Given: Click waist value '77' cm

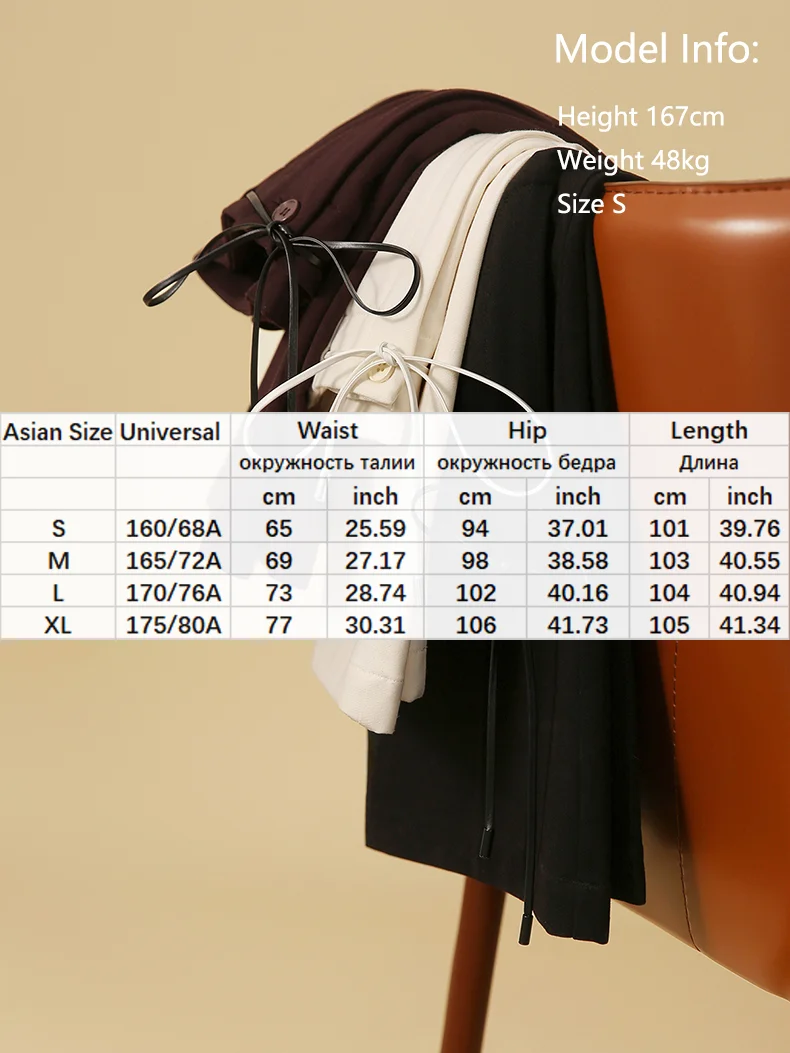Looking at the screenshot, I should tap(279, 625).
